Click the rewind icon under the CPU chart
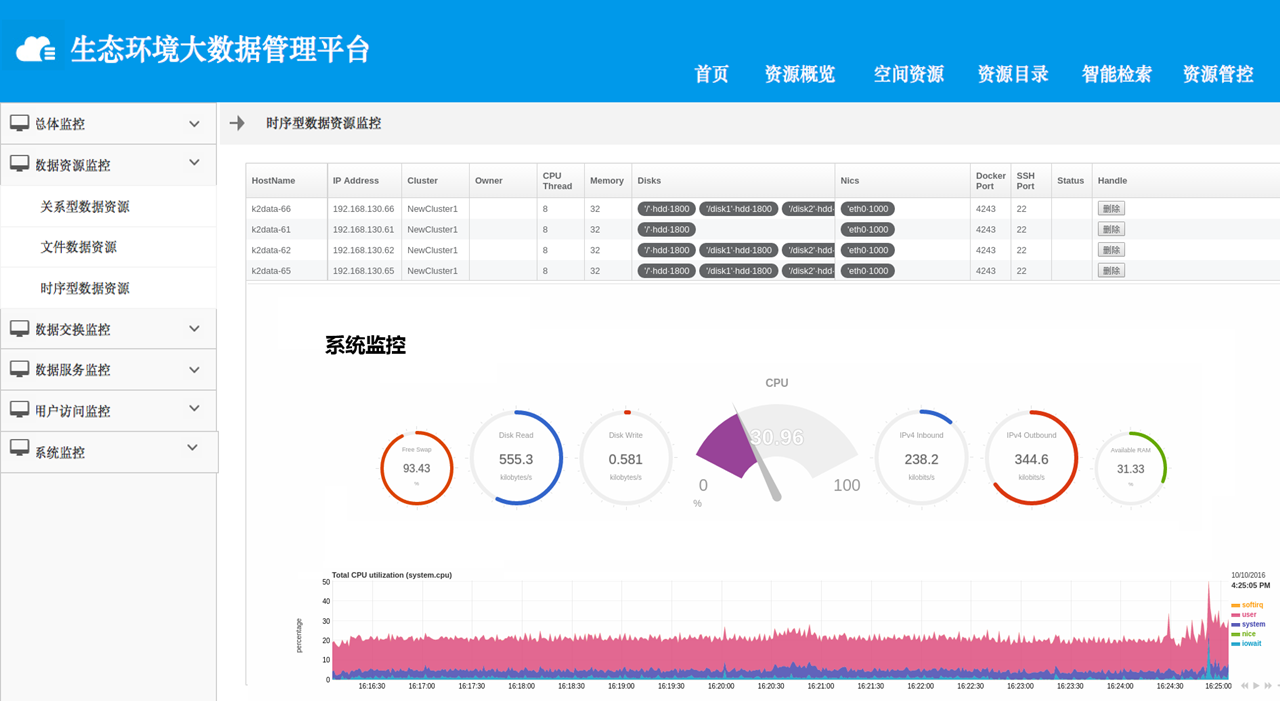1280x701 pixels. [x=1245, y=686]
